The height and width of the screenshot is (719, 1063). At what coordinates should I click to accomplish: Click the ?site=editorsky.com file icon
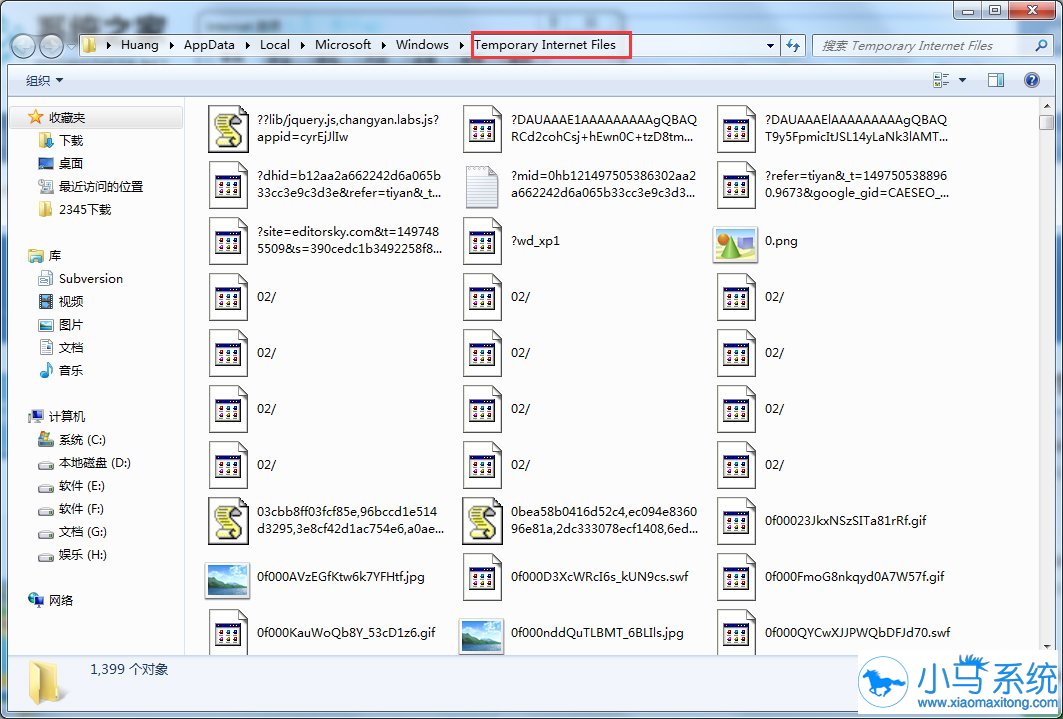point(228,241)
